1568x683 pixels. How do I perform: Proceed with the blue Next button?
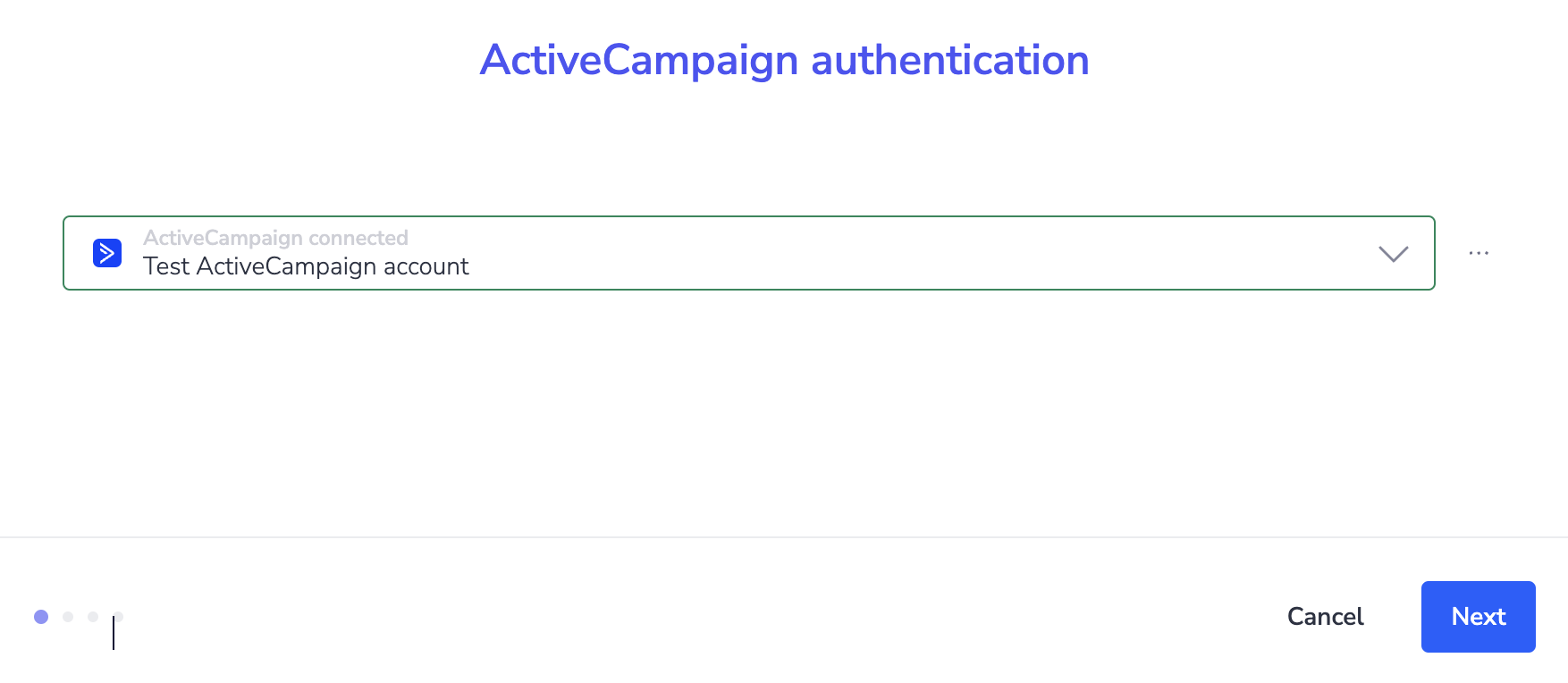coord(1479,617)
